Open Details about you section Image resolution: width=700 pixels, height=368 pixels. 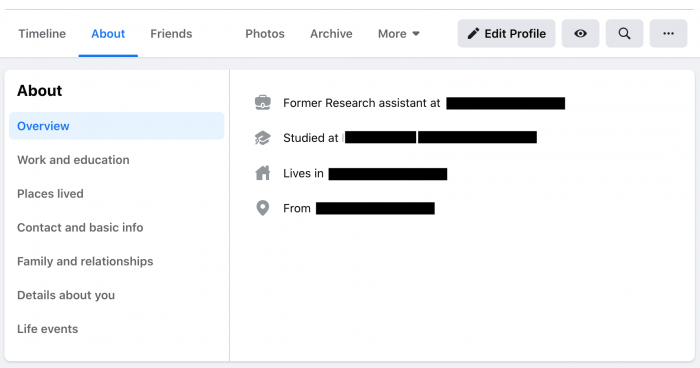point(66,295)
